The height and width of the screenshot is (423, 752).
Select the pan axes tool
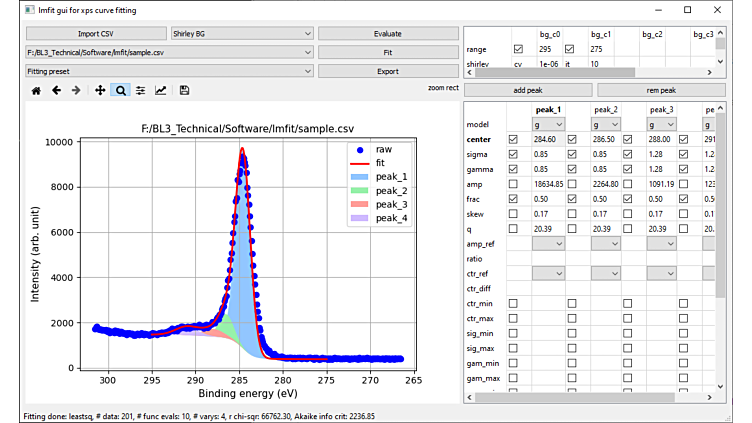100,90
